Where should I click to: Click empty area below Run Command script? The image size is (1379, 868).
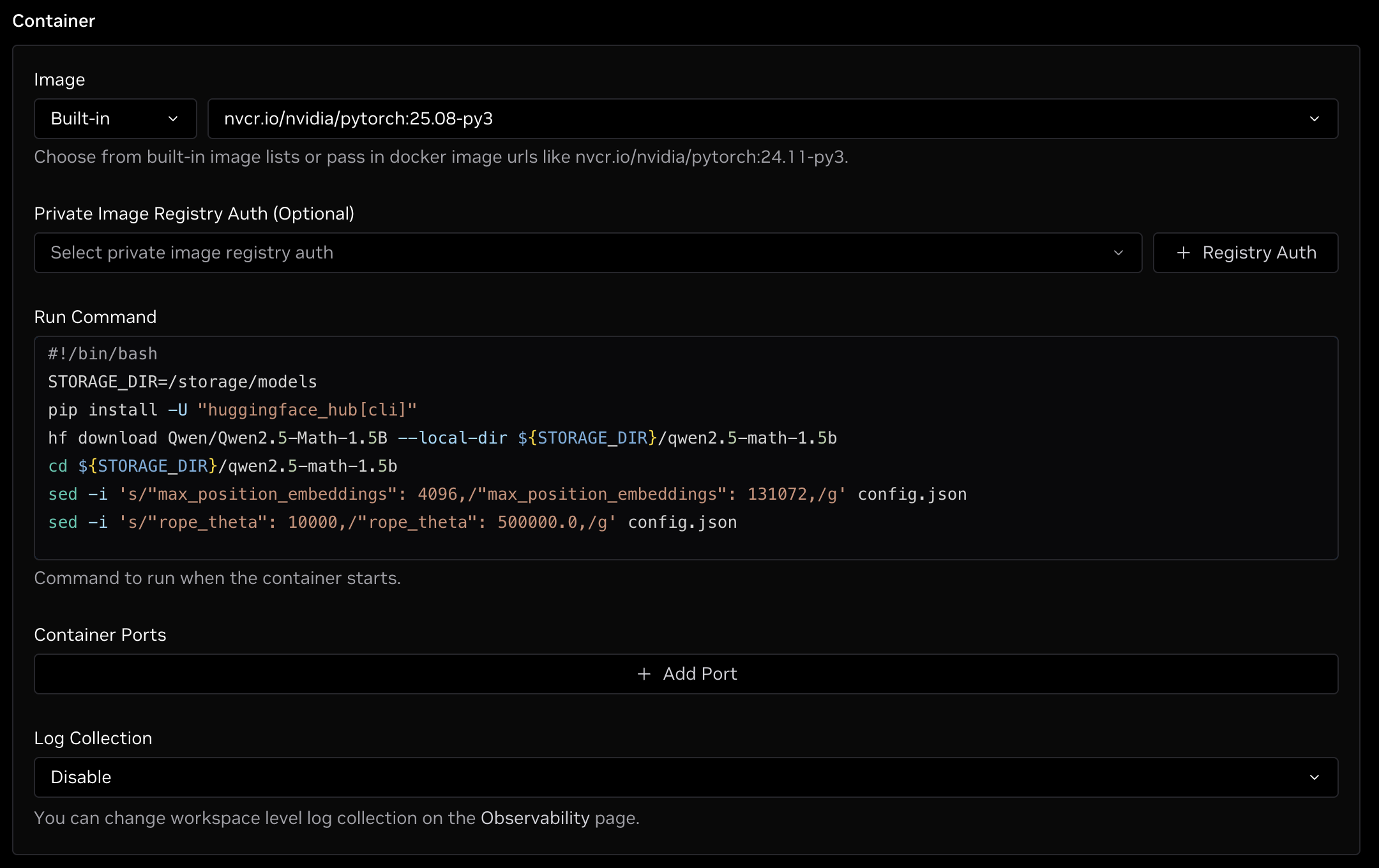click(686, 544)
